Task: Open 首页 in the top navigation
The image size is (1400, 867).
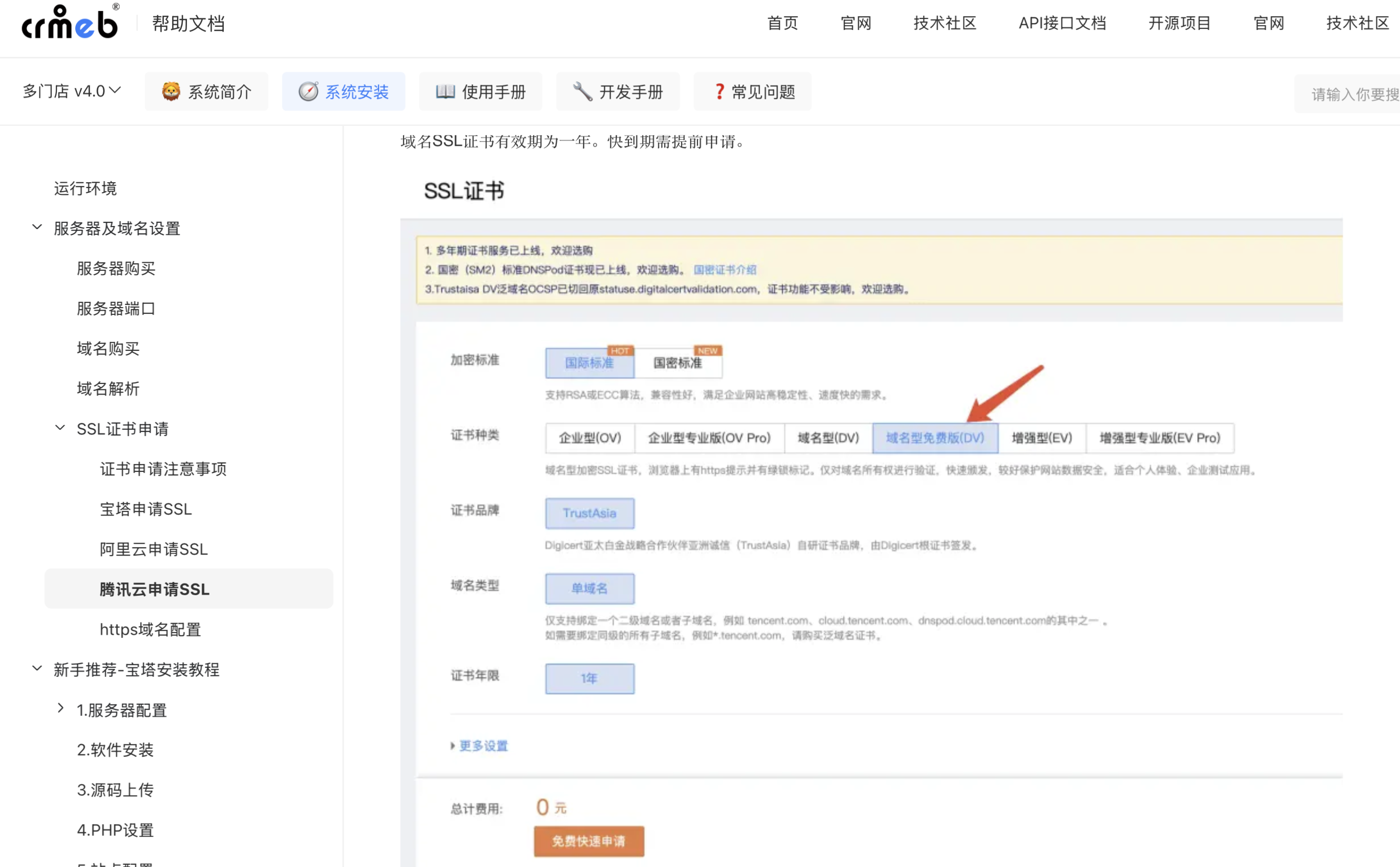Action: [783, 24]
